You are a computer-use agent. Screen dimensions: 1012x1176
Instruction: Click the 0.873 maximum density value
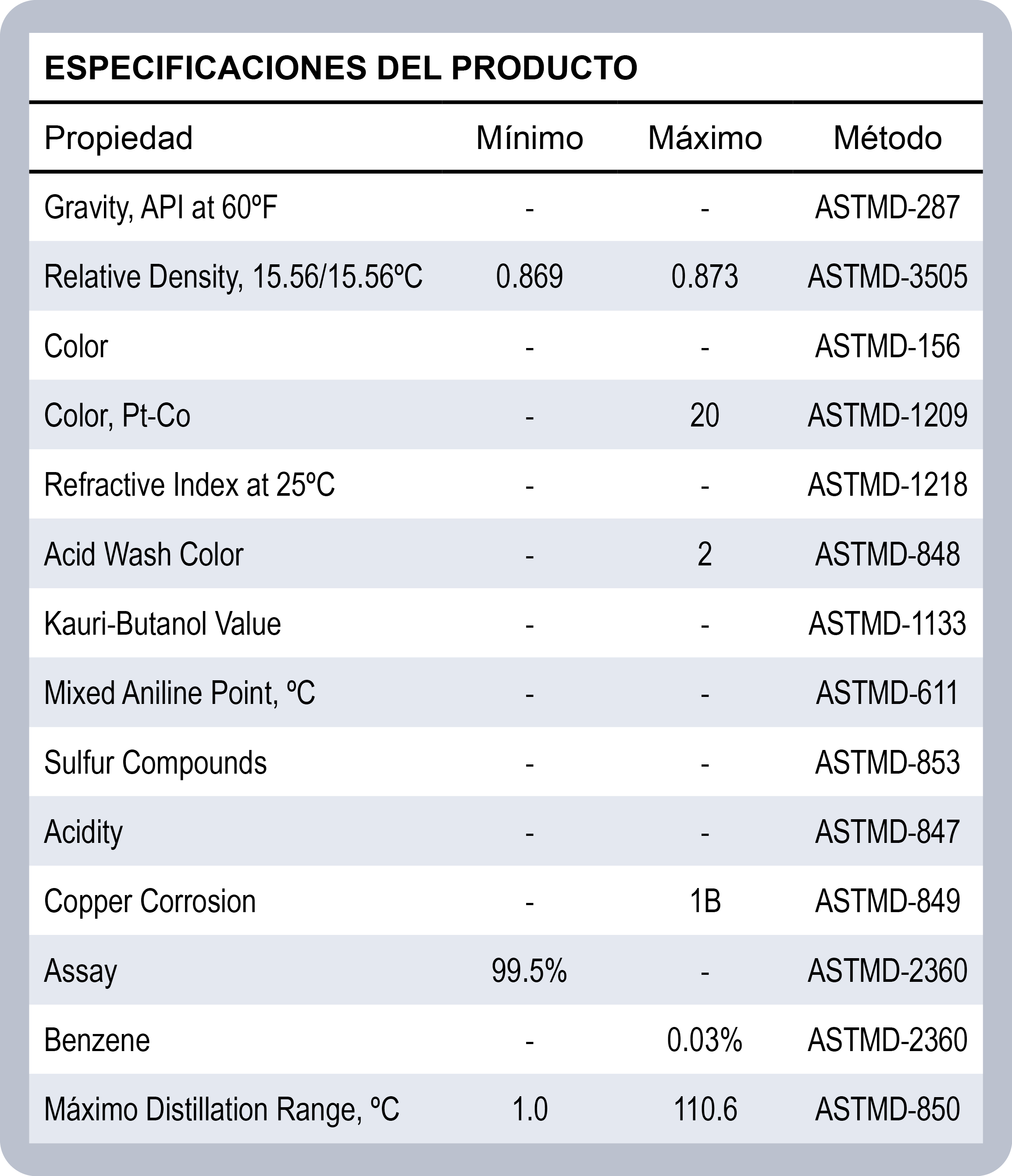point(705,277)
